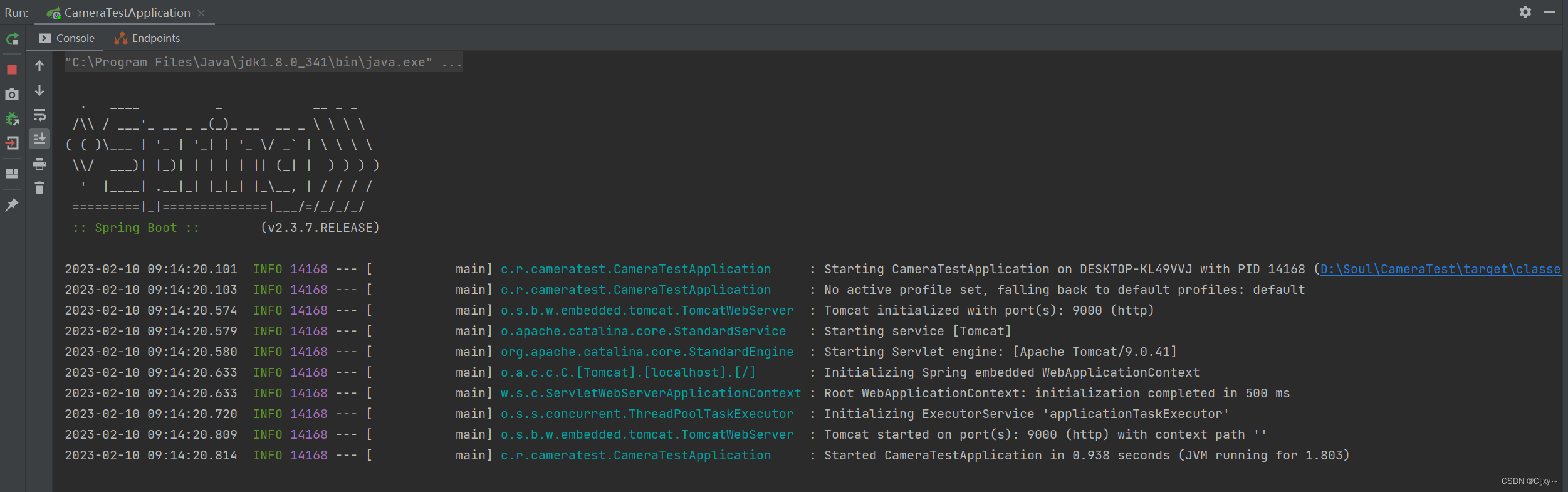The height and width of the screenshot is (492, 1568).
Task: Click the Restore Layout icon
Action: (12, 174)
